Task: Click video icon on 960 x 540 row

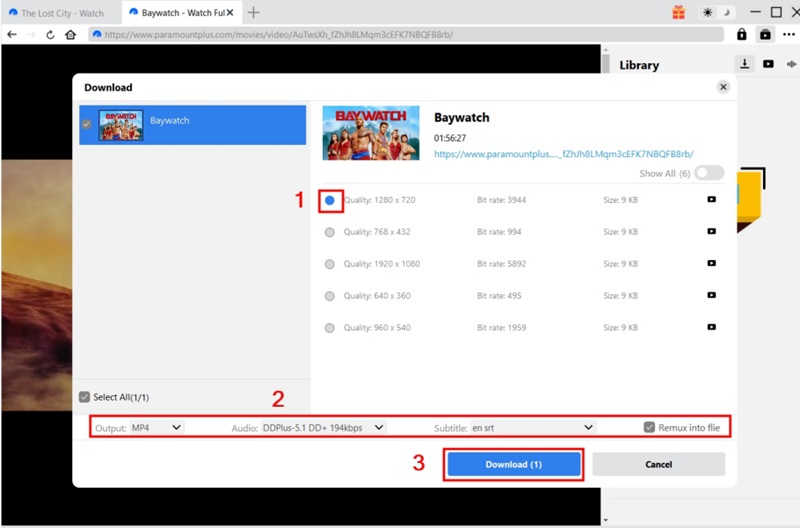Action: 711,327
